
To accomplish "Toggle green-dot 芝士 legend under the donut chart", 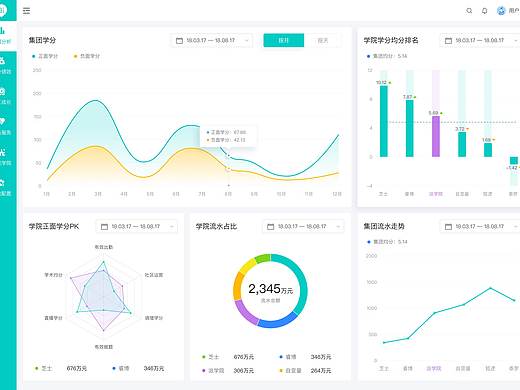I will pyautogui.click(x=211, y=357).
